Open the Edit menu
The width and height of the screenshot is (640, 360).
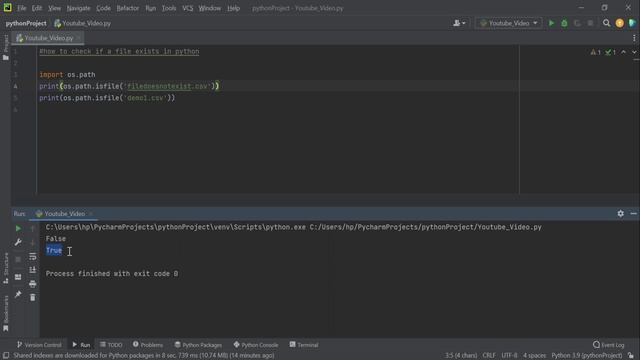[x=37, y=8]
